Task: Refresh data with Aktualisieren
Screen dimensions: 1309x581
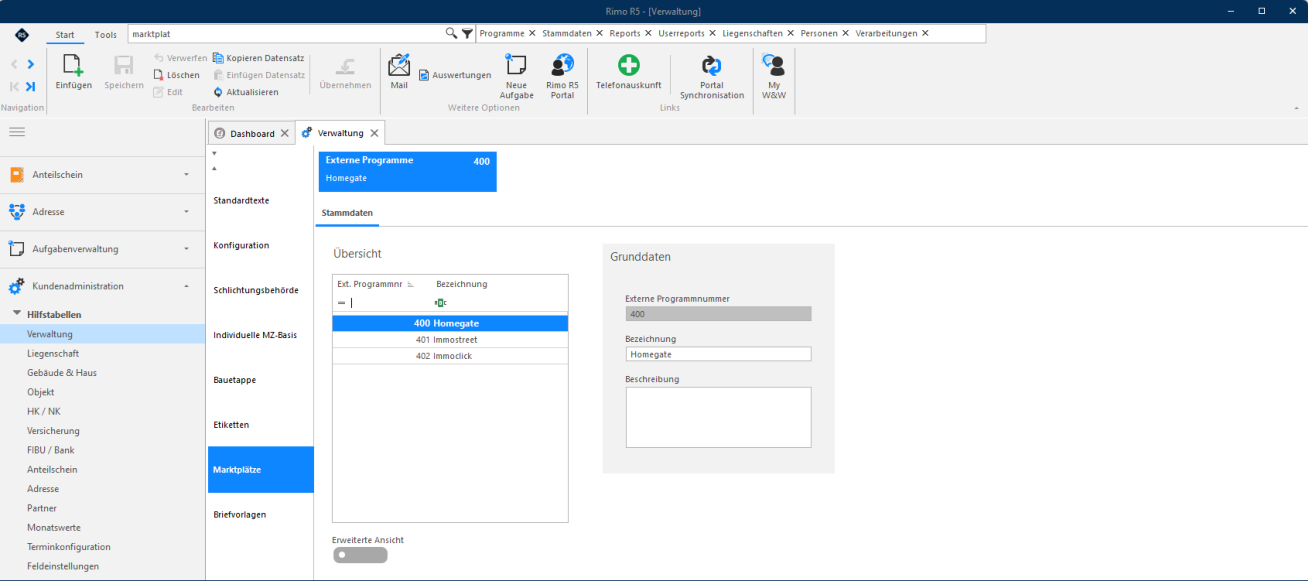Action: pos(245,92)
